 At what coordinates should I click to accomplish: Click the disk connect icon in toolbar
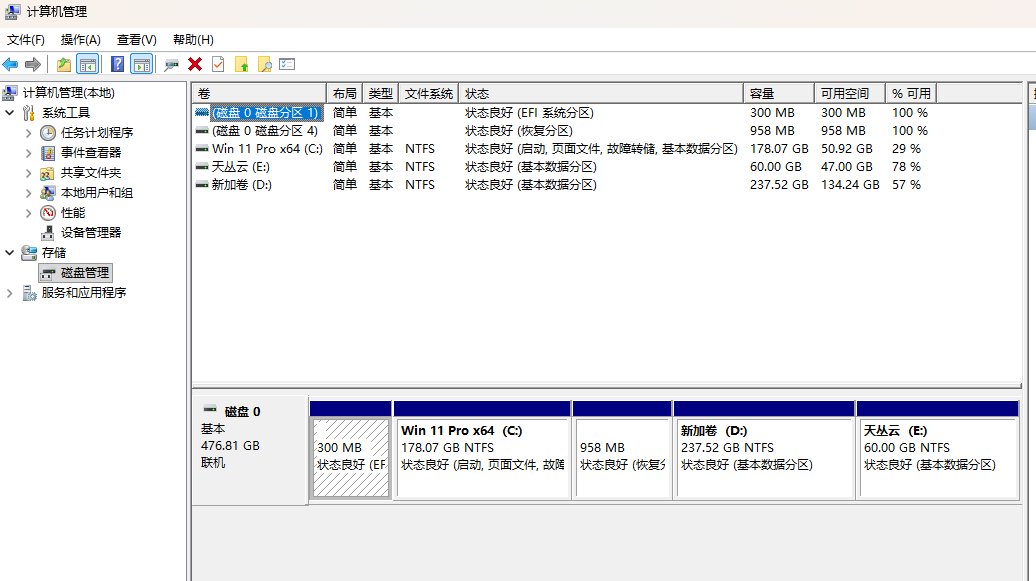tap(172, 64)
